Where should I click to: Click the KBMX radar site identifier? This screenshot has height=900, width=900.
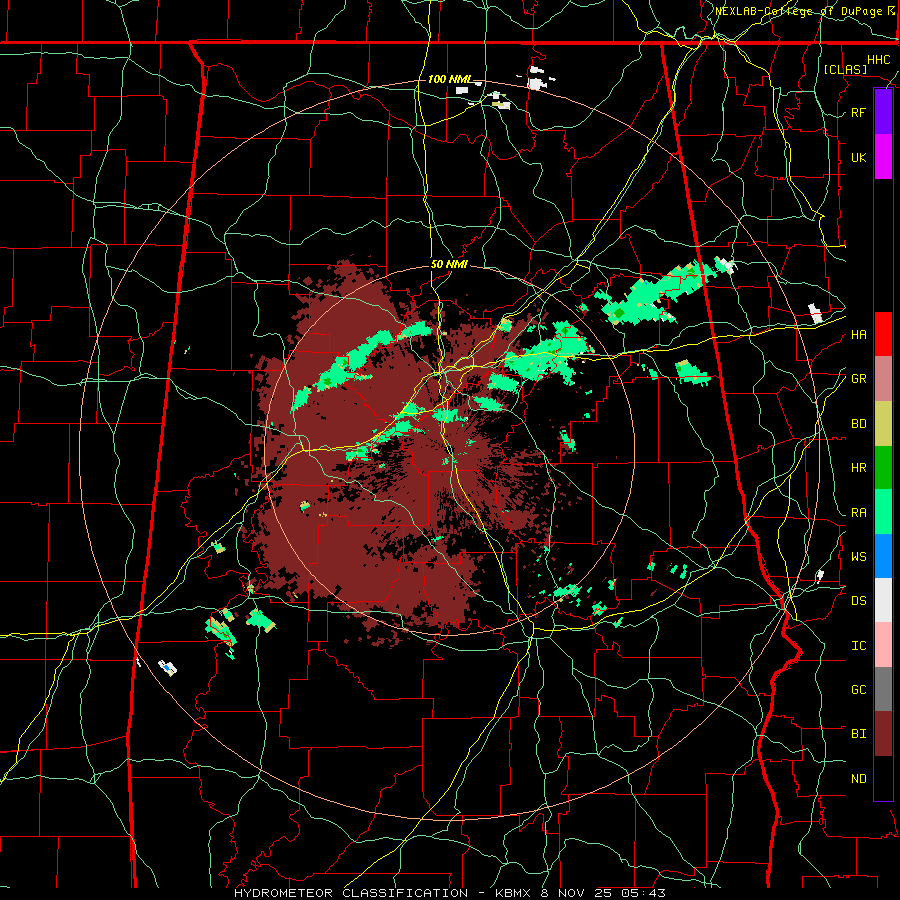[x=515, y=893]
